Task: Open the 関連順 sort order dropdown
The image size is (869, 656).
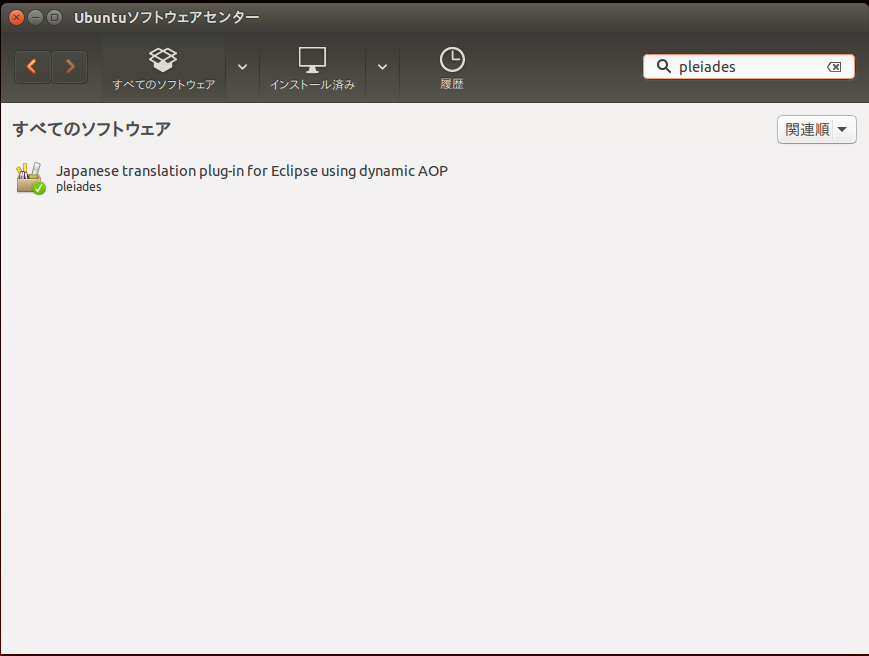Action: 817,130
